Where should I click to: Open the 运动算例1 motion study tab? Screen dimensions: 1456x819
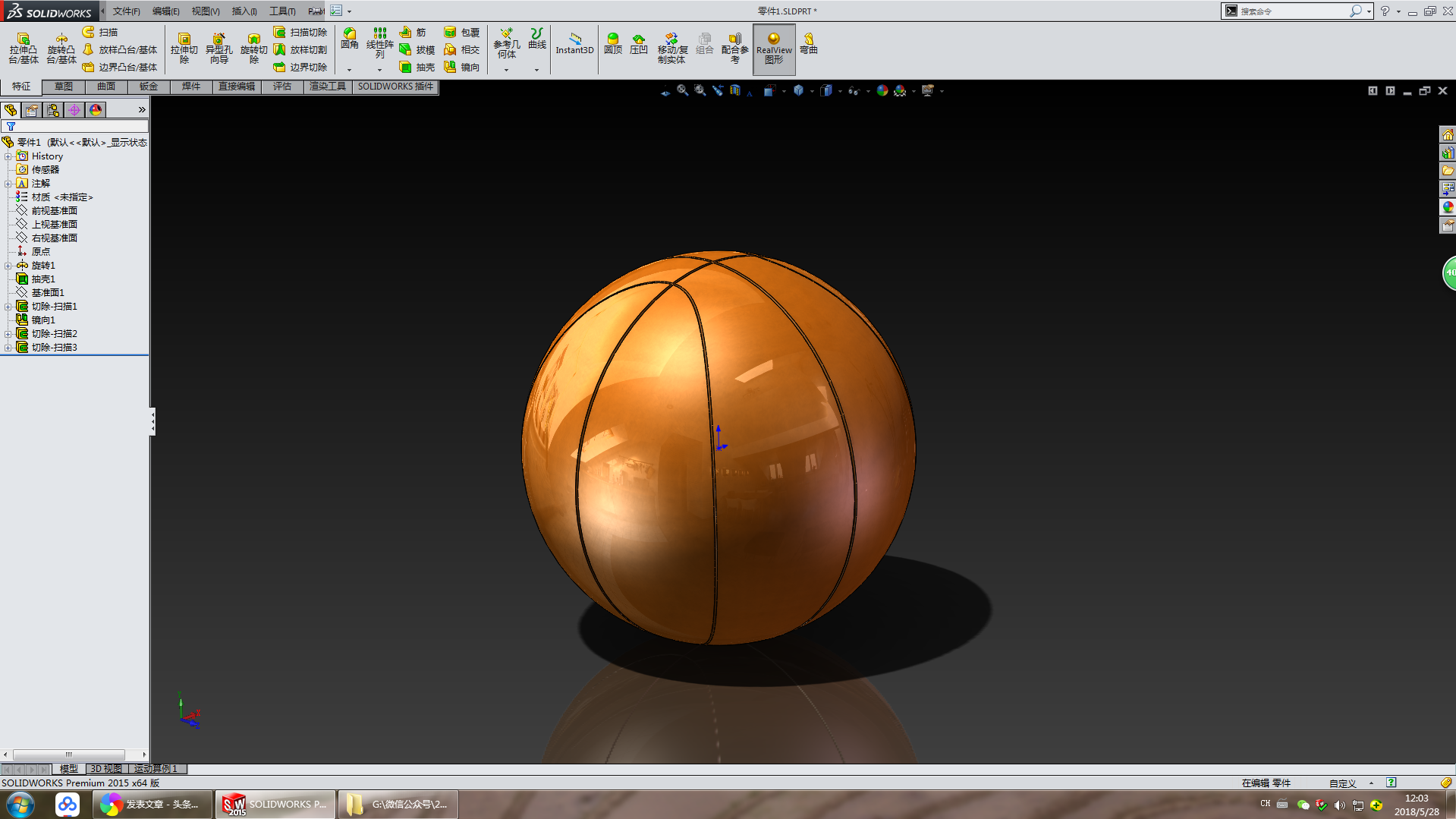(x=156, y=769)
